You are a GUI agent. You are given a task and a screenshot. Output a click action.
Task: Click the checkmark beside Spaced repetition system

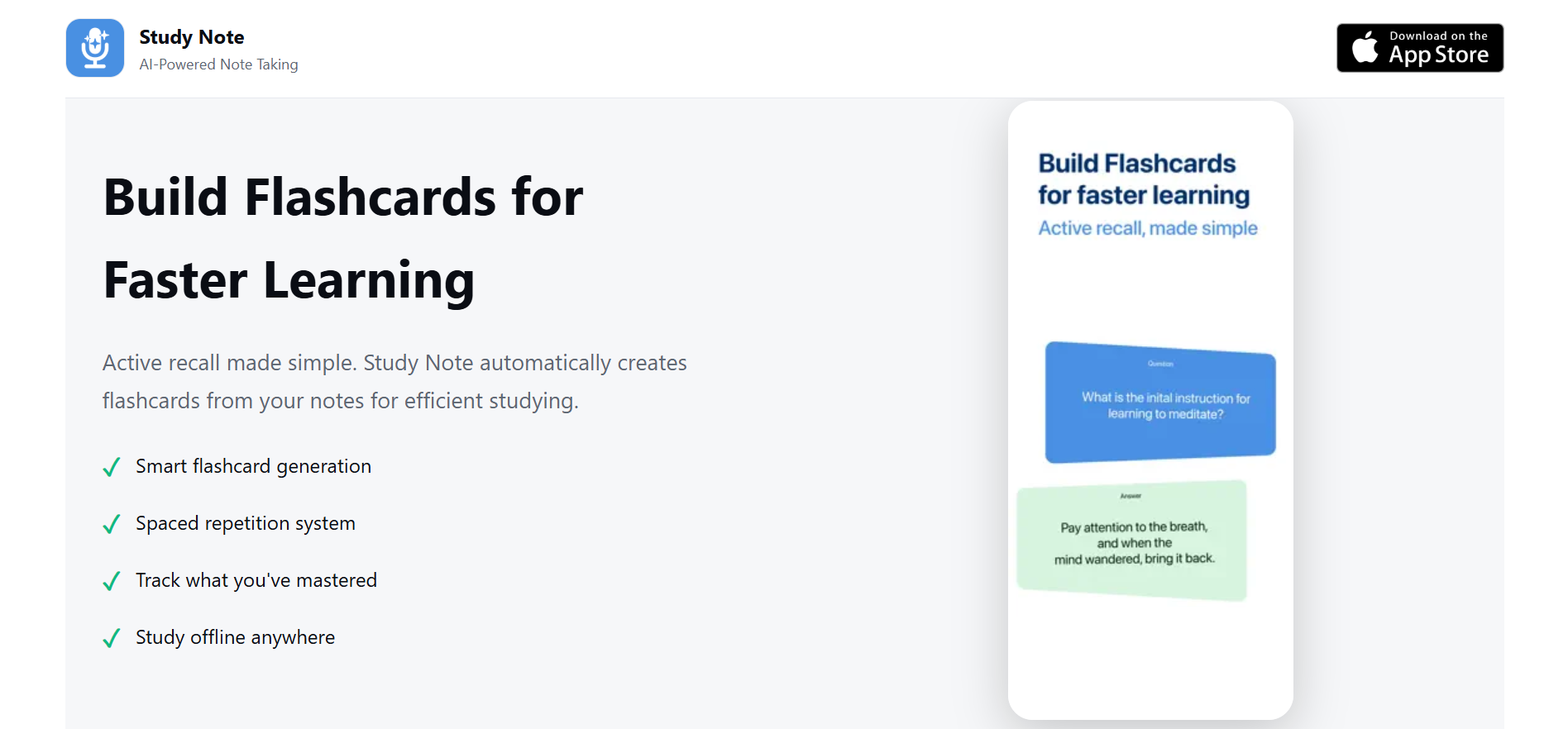click(x=112, y=524)
